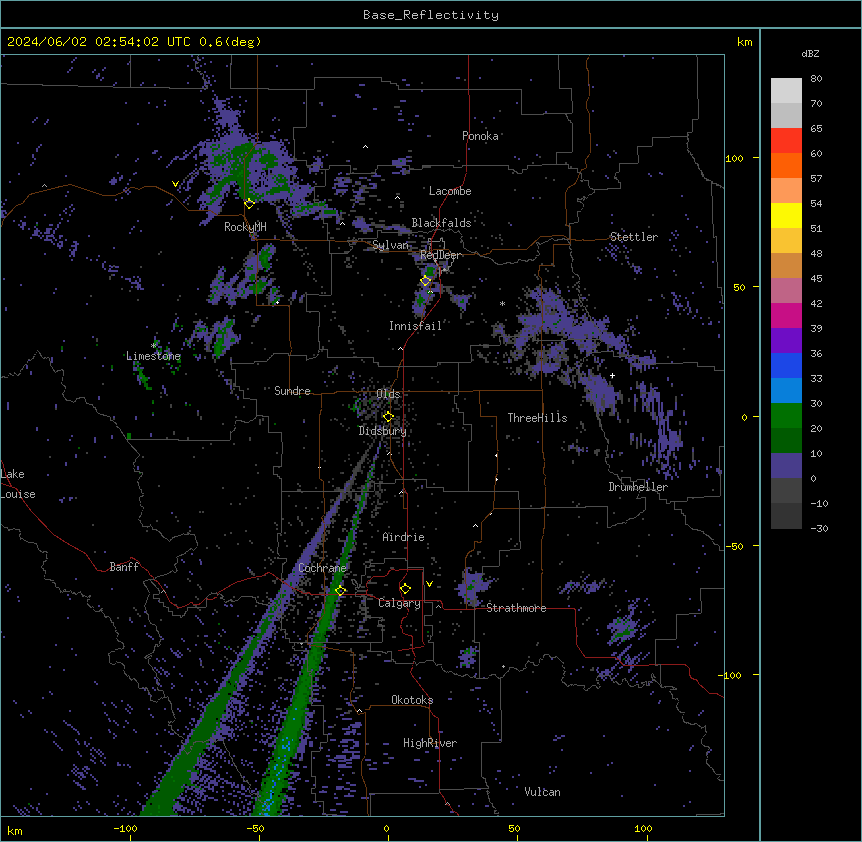Click the blue 33–36 dBZ legend swatch

click(786, 366)
